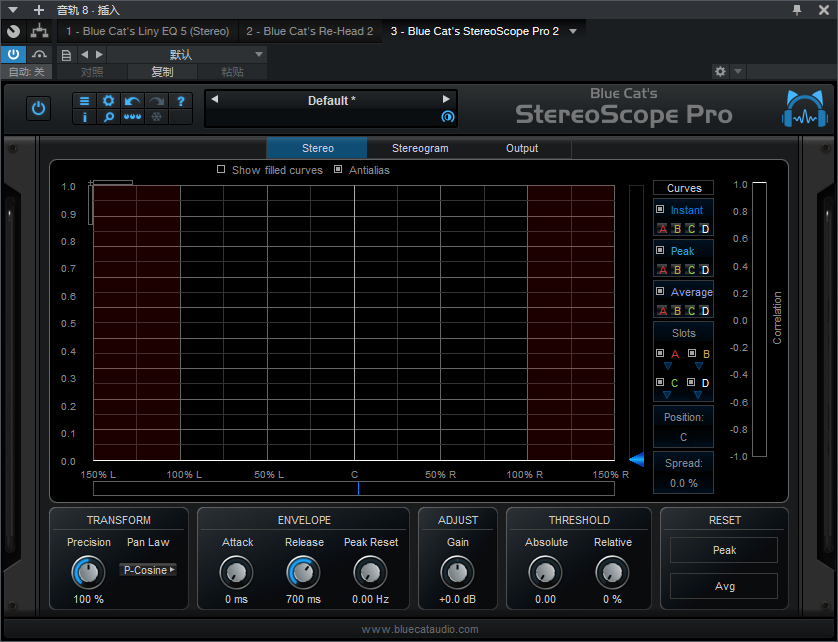Click the blue triangle level marker
The image size is (838, 642).
click(637, 459)
